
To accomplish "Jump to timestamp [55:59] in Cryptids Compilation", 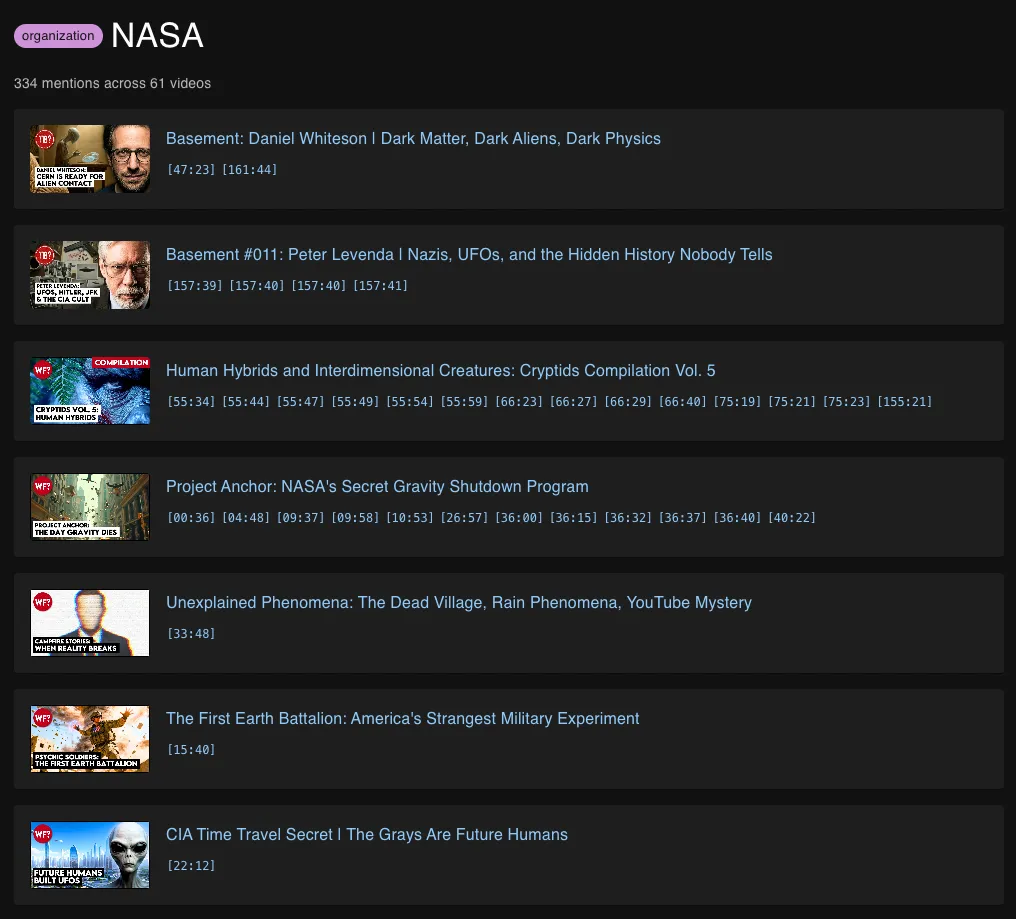I will 464,402.
